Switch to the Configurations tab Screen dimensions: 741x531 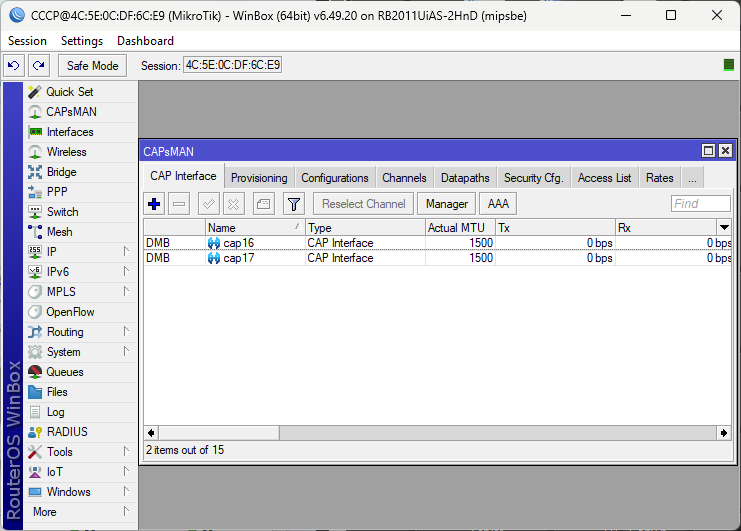click(335, 178)
